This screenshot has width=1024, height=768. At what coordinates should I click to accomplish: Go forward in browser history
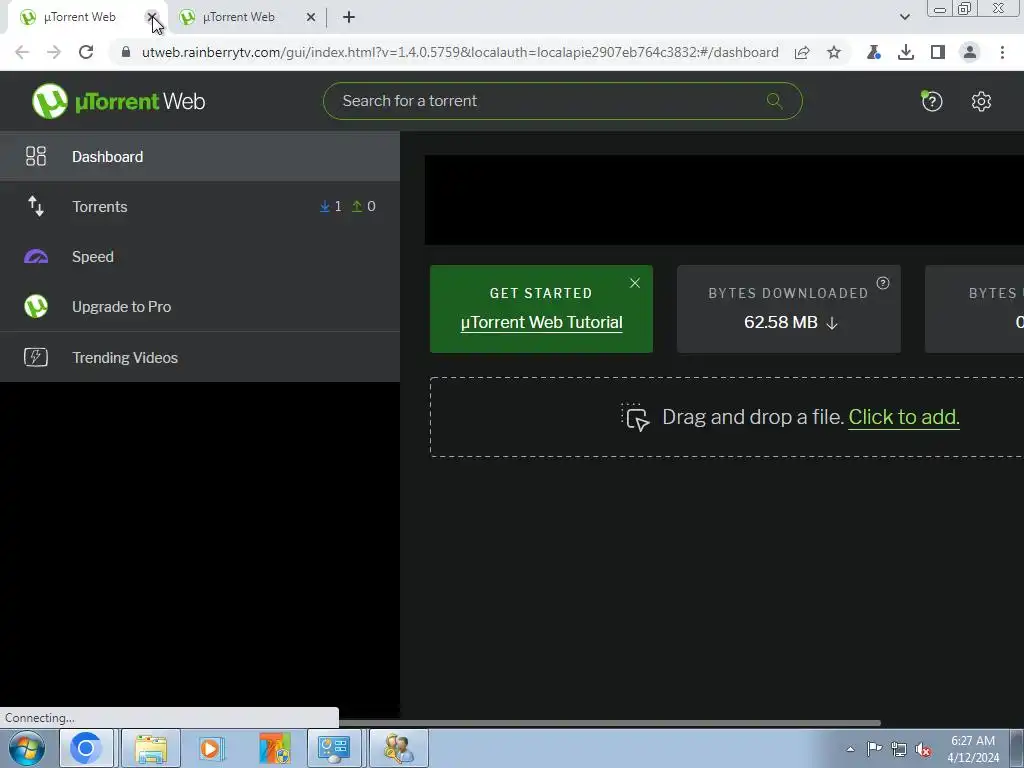click(x=54, y=52)
